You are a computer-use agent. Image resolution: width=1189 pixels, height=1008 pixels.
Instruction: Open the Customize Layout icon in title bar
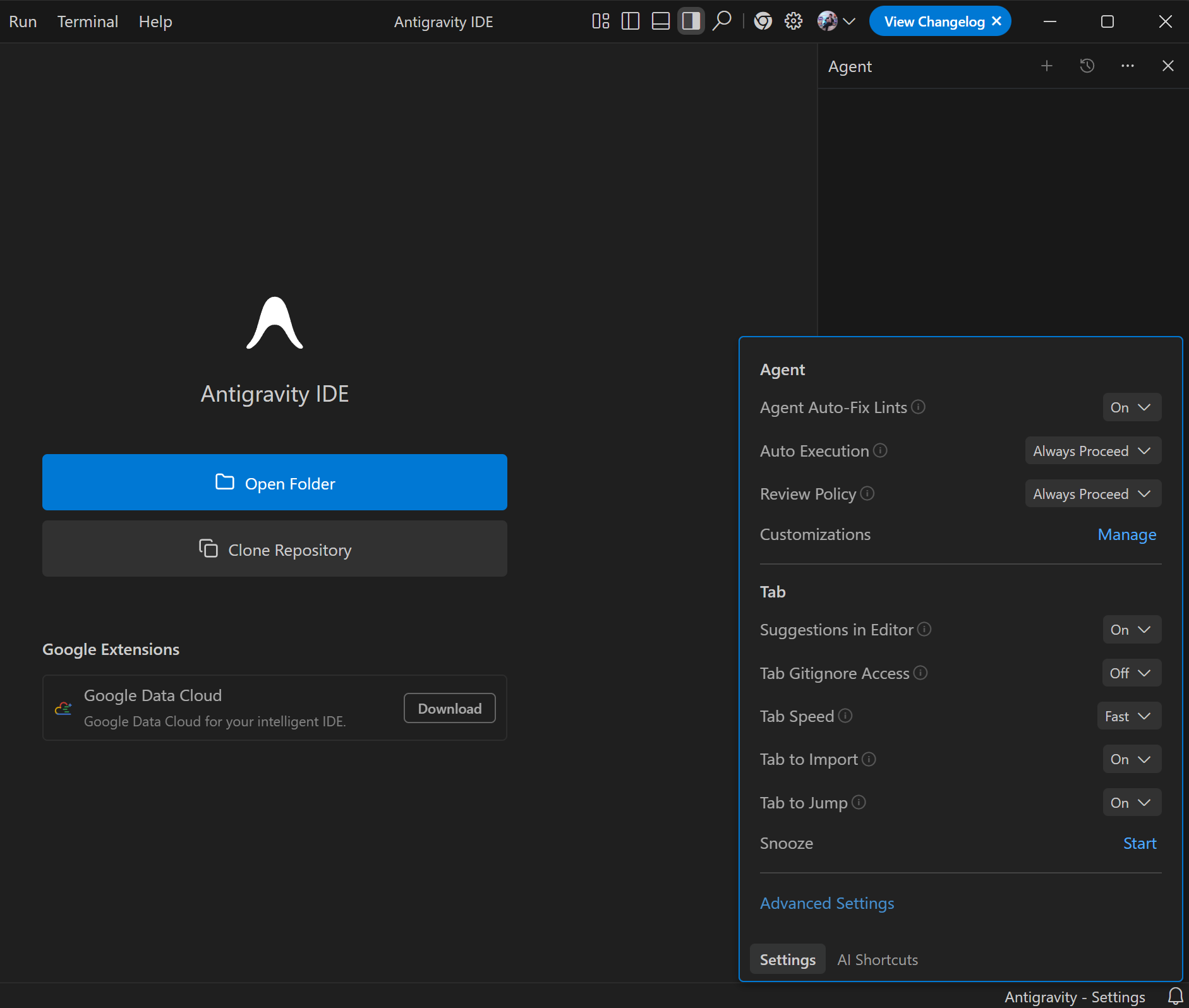click(601, 21)
